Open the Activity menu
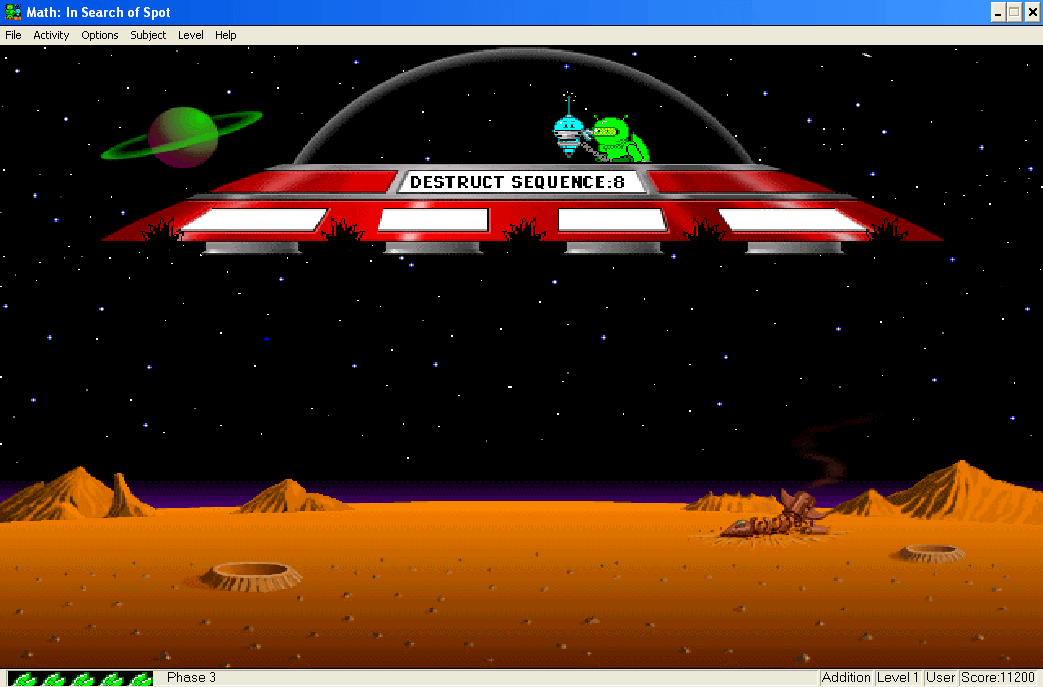 [51, 35]
